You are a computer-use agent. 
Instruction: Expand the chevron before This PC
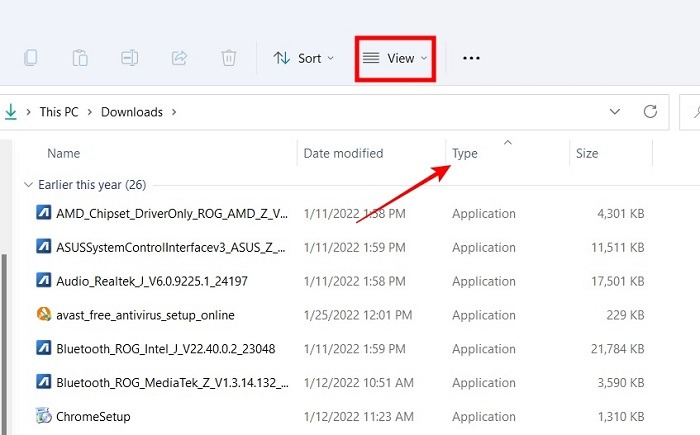pos(29,112)
